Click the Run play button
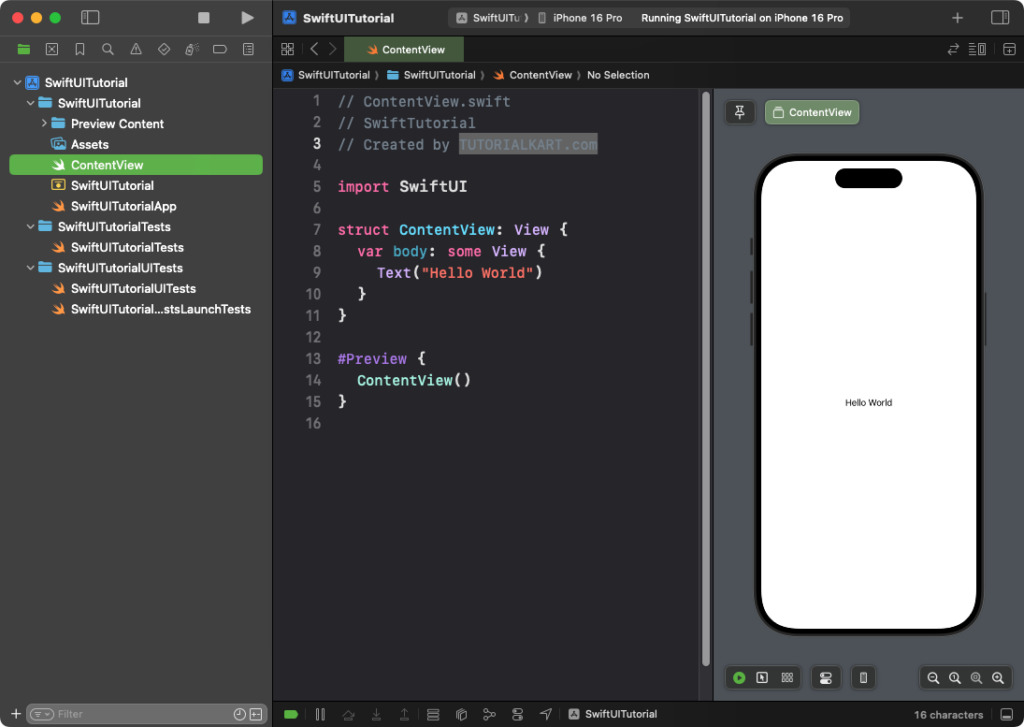The width and height of the screenshot is (1024, 727). [248, 18]
